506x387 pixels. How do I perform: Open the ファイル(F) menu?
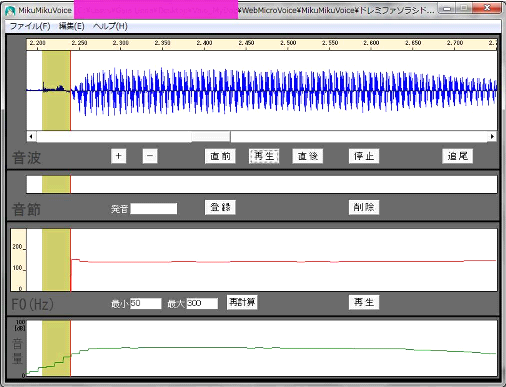pos(30,26)
